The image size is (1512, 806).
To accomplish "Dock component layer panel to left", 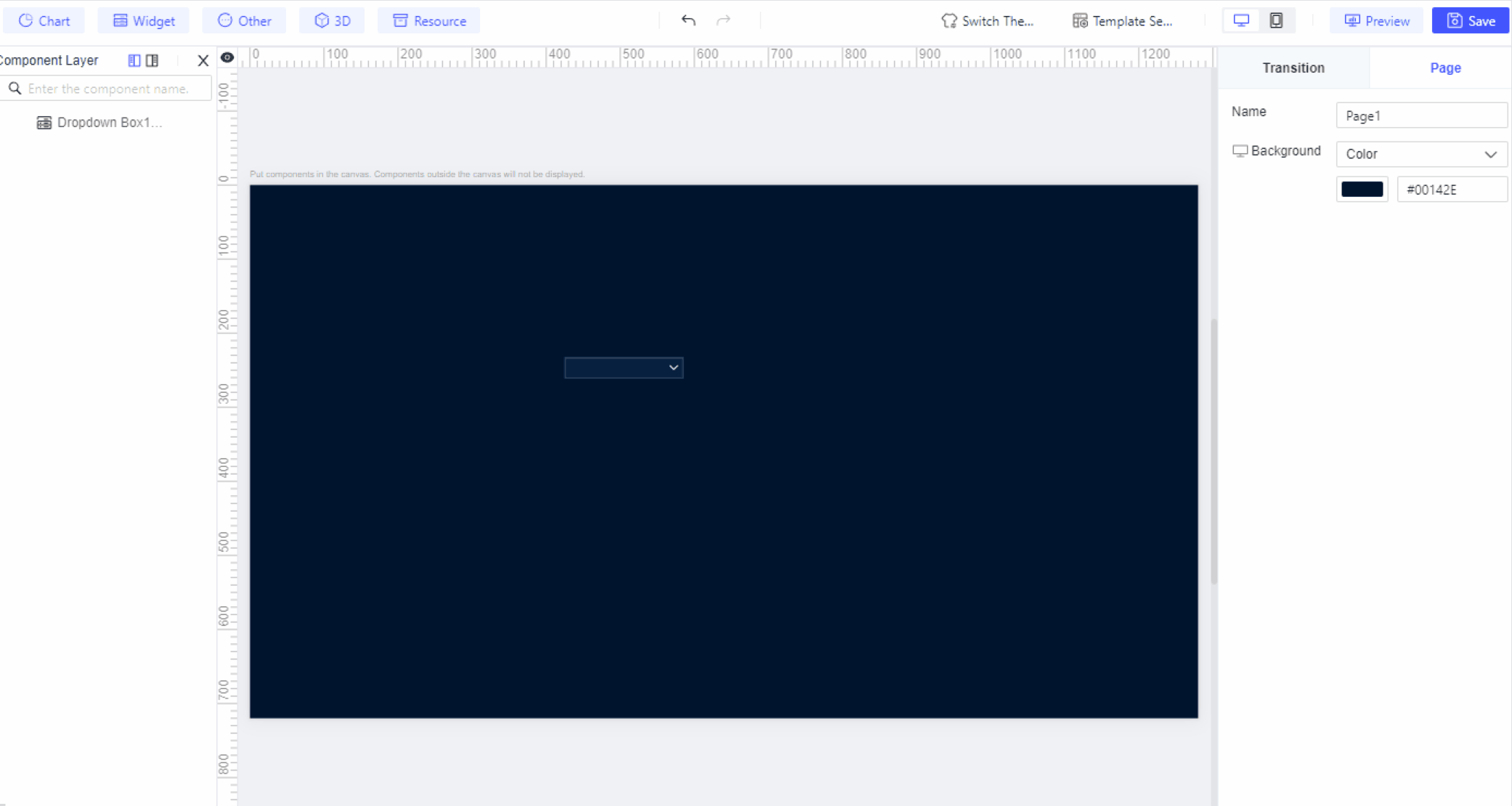I will click(x=134, y=60).
